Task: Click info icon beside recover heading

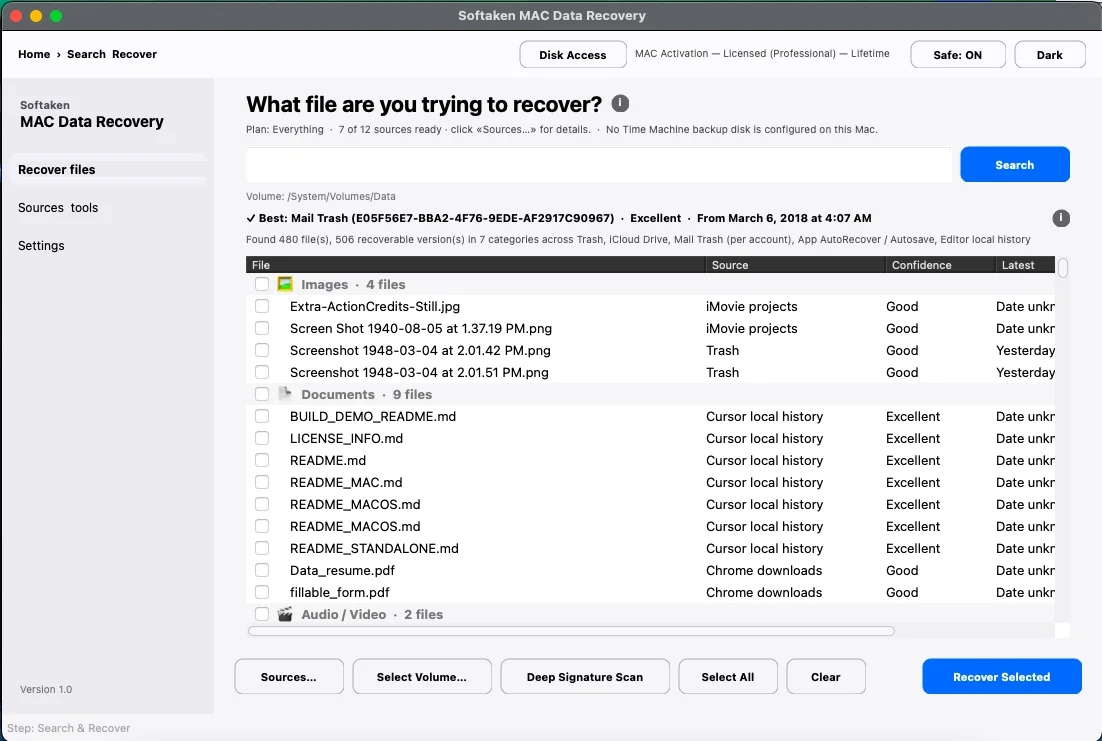Action: (x=620, y=103)
